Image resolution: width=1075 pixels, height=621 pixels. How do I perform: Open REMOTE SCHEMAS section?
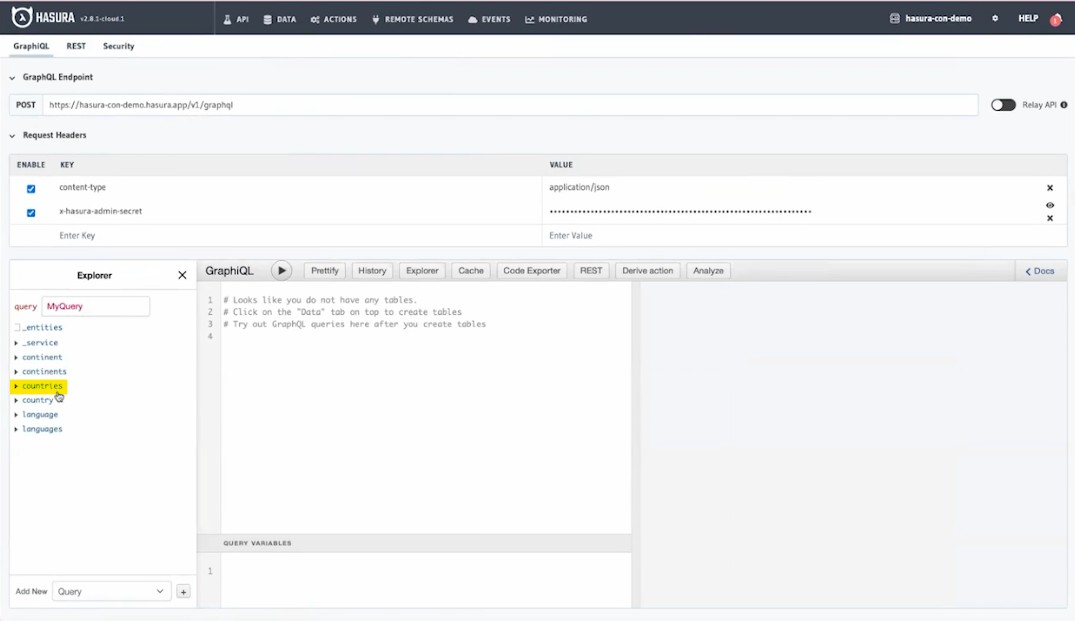coord(412,19)
